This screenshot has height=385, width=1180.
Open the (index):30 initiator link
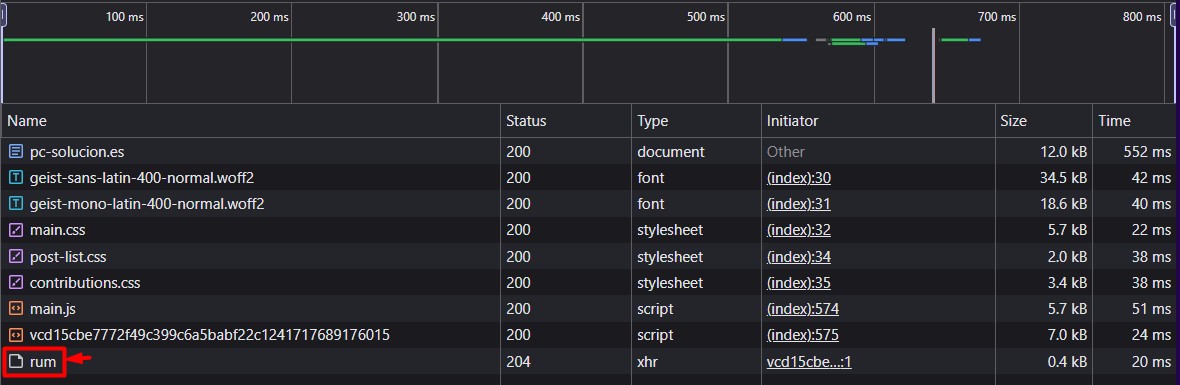coord(798,178)
